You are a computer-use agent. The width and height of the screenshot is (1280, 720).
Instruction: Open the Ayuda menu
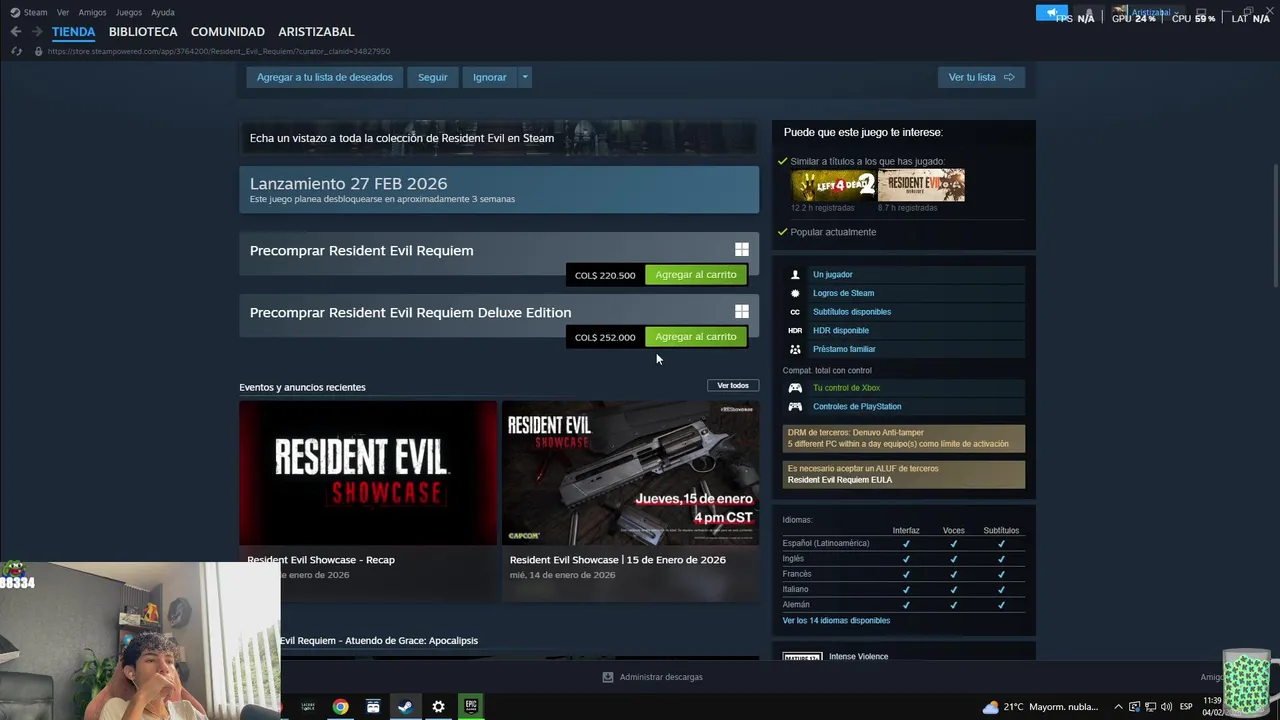pos(162,12)
